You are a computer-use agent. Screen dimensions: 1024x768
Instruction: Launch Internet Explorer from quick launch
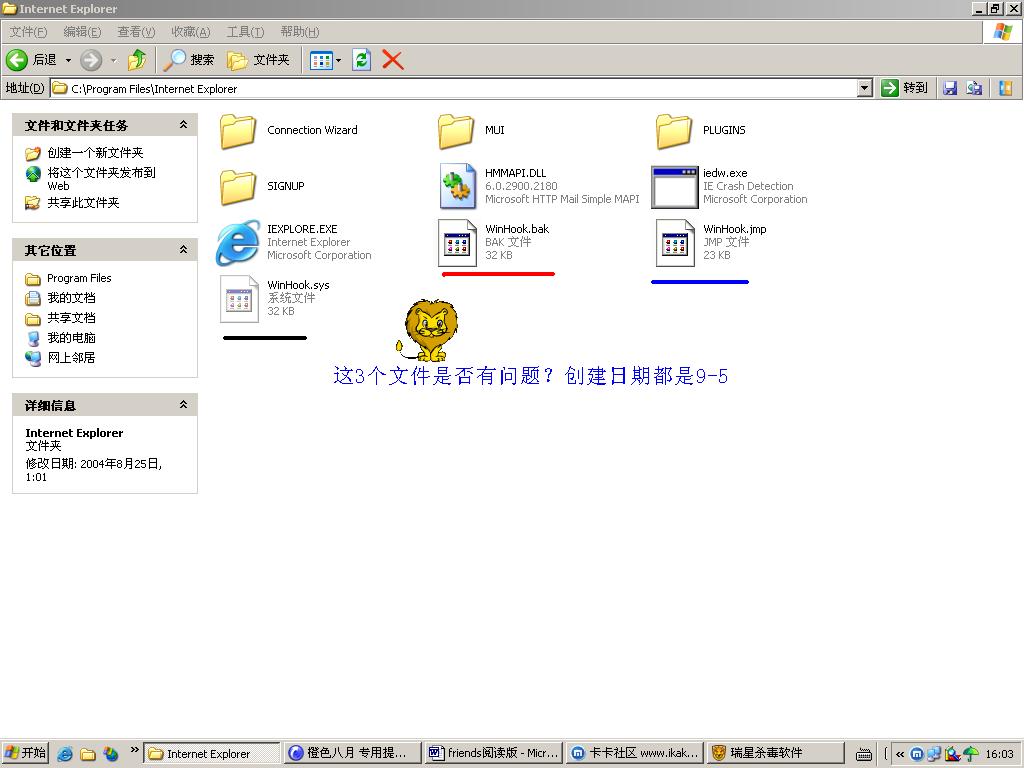click(65, 754)
